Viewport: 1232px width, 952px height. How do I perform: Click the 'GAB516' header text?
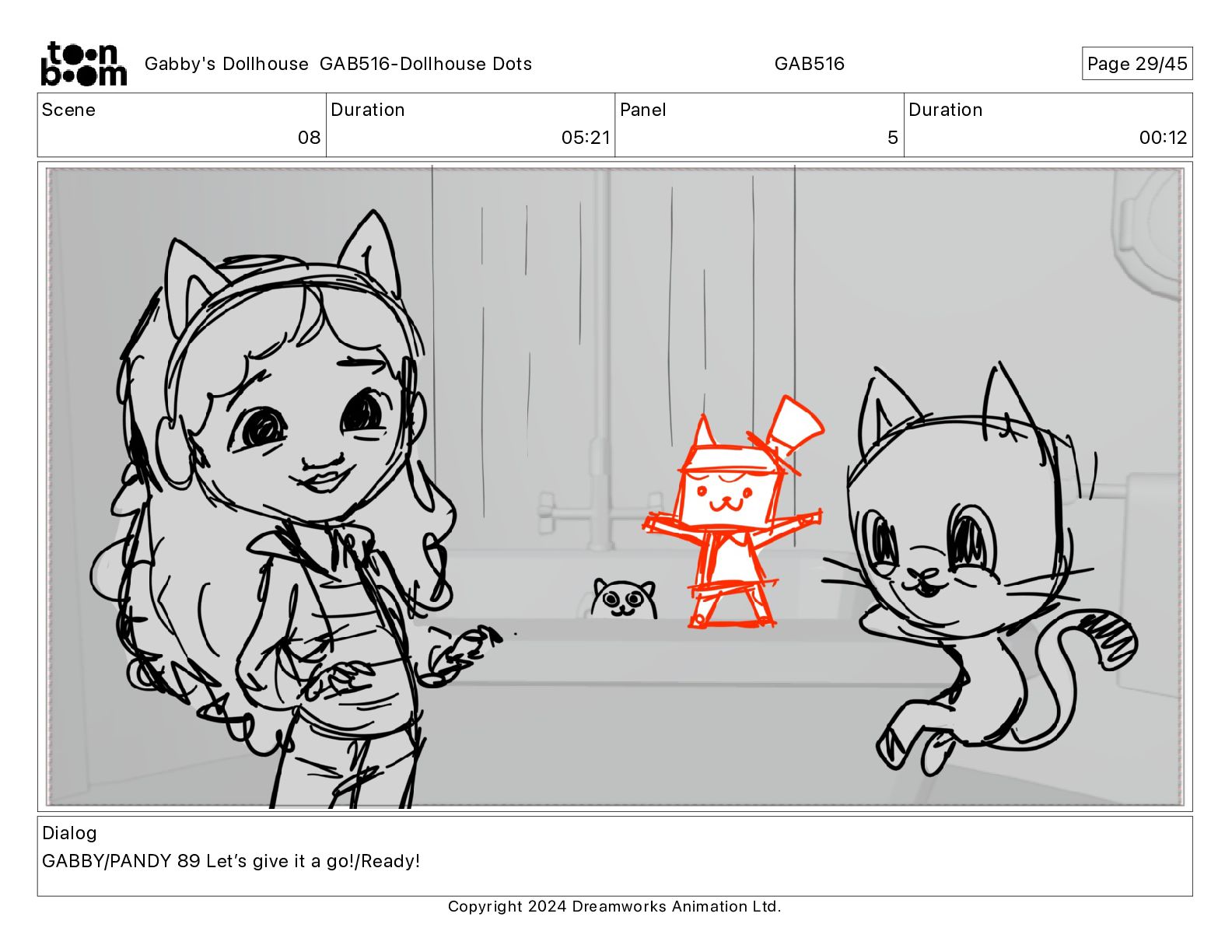[x=809, y=64]
